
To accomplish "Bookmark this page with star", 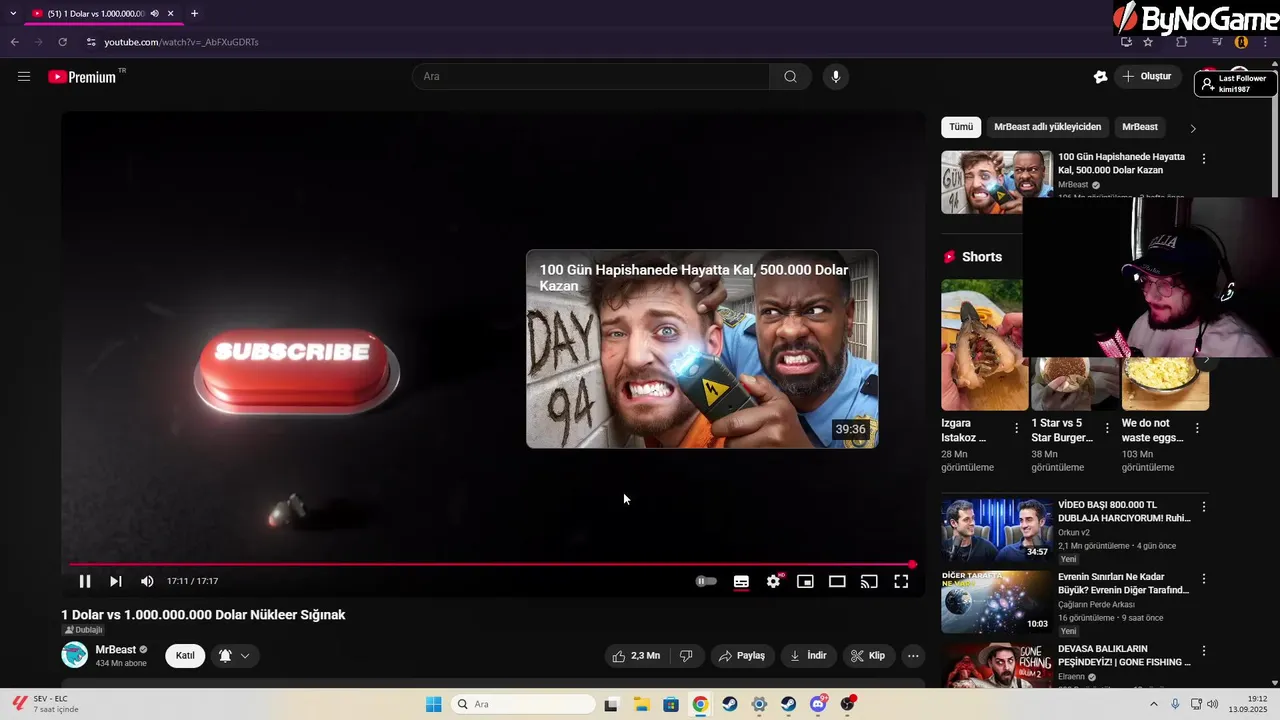I will pyautogui.click(x=1148, y=42).
